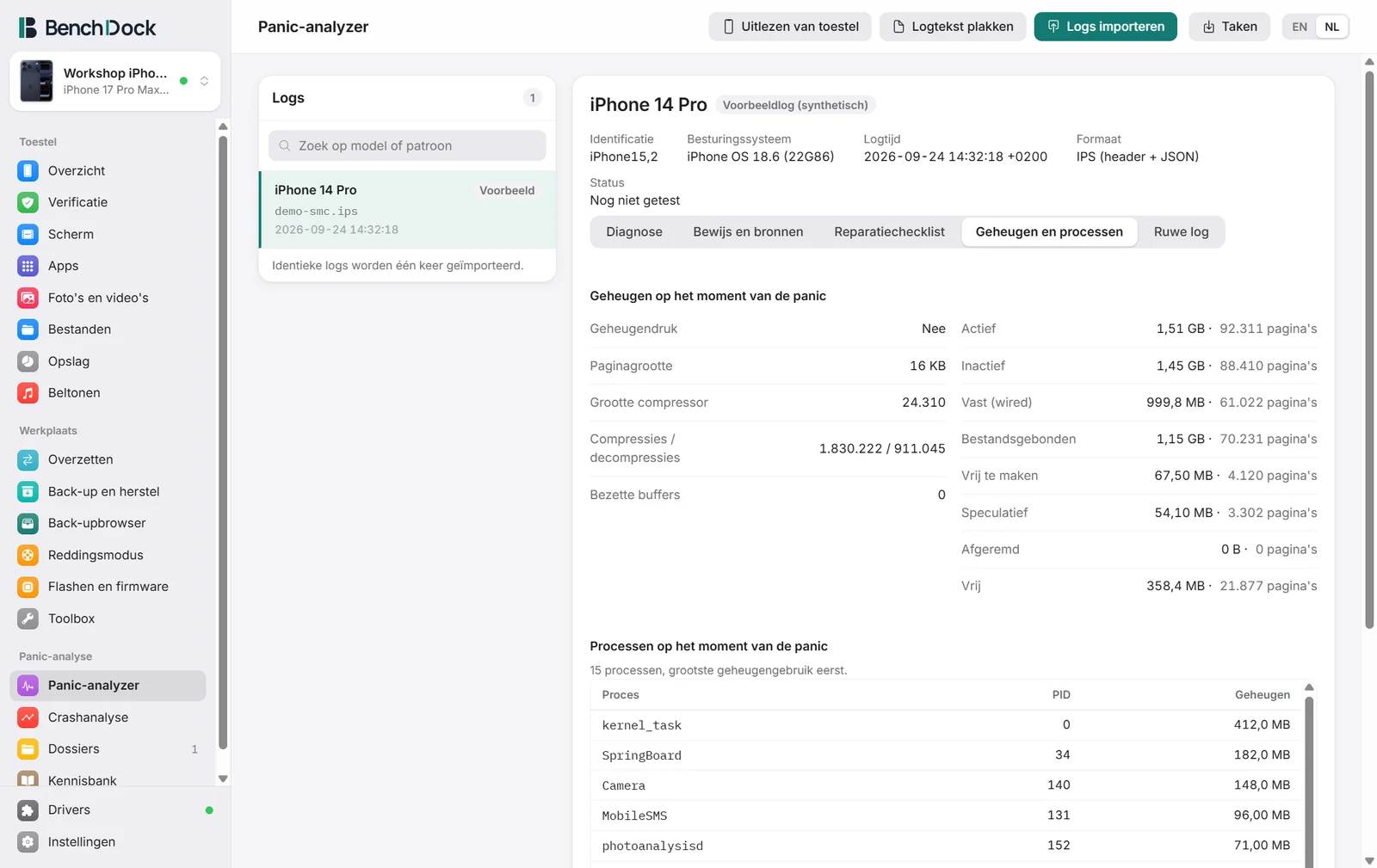The image size is (1377, 868).
Task: Click Logtekst plakken button
Action: [x=953, y=27]
